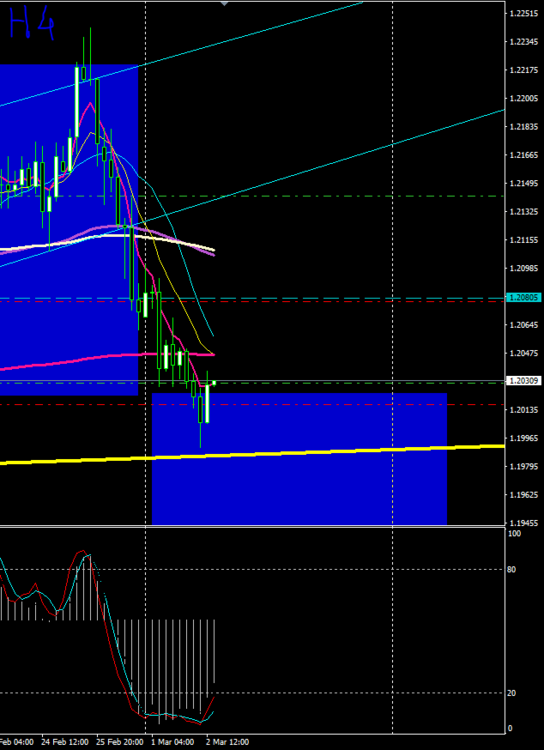Image resolution: width=544 pixels, height=750 pixels.
Task: Click the 1.21665 price axis label
Action: [524, 155]
